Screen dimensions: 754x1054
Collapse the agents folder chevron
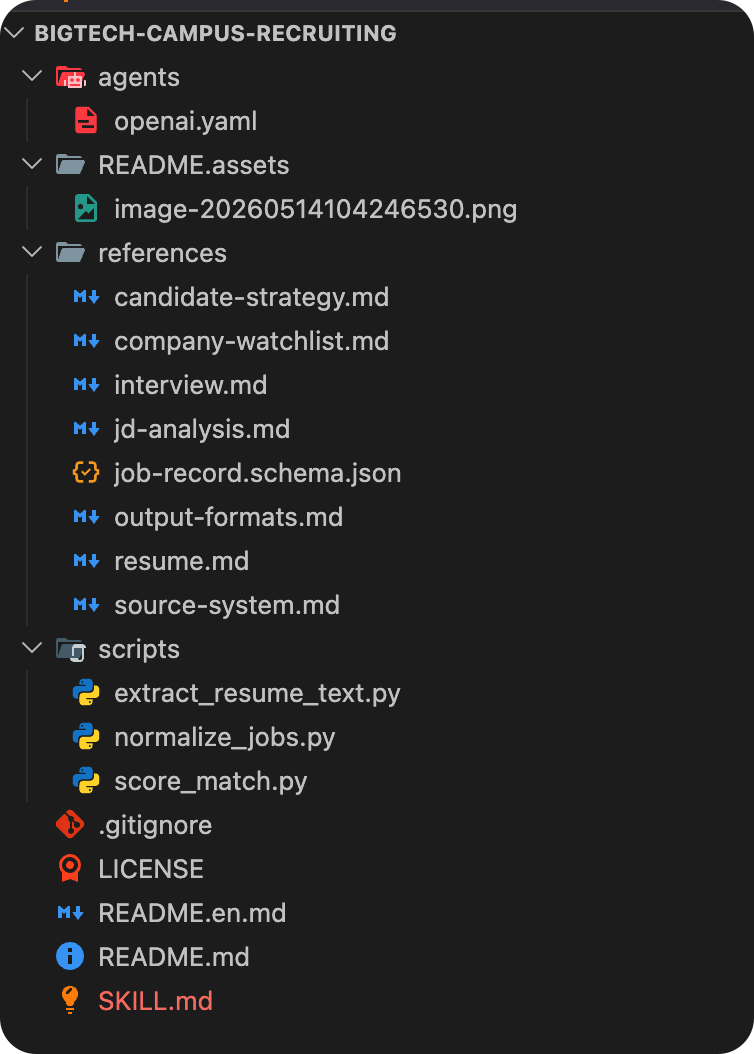click(x=32, y=77)
